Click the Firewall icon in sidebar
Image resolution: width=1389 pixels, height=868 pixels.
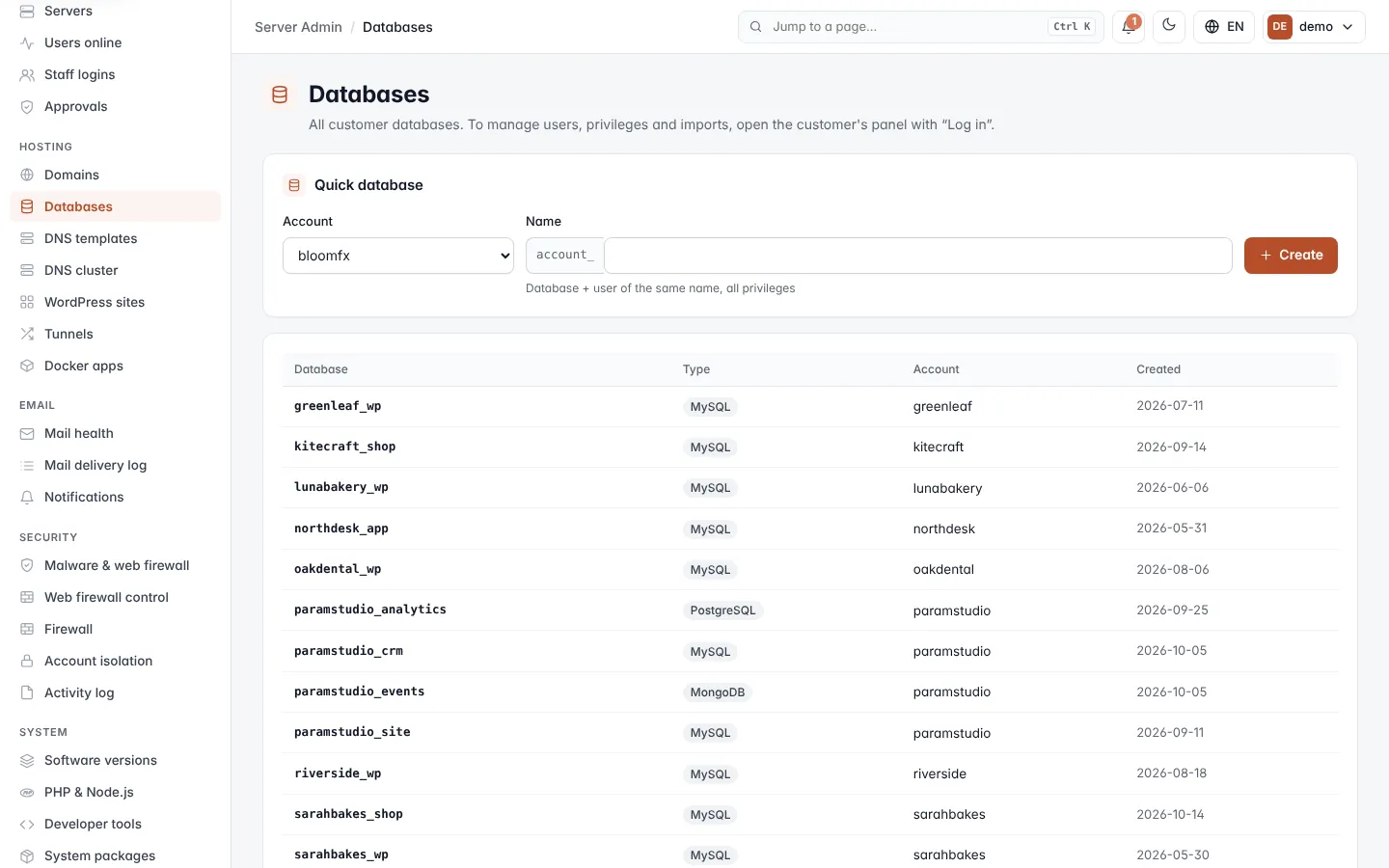(27, 630)
